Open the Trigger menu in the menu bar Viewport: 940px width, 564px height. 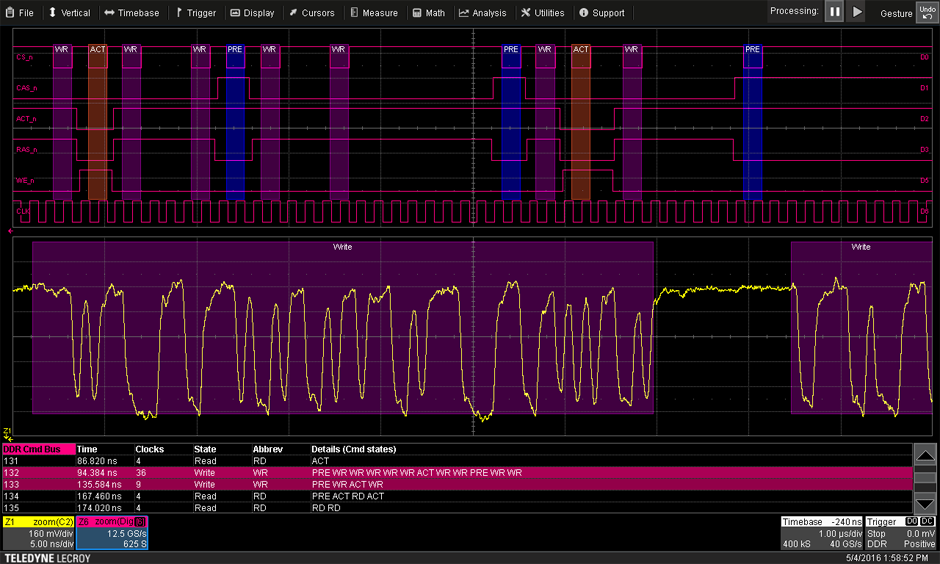click(195, 13)
